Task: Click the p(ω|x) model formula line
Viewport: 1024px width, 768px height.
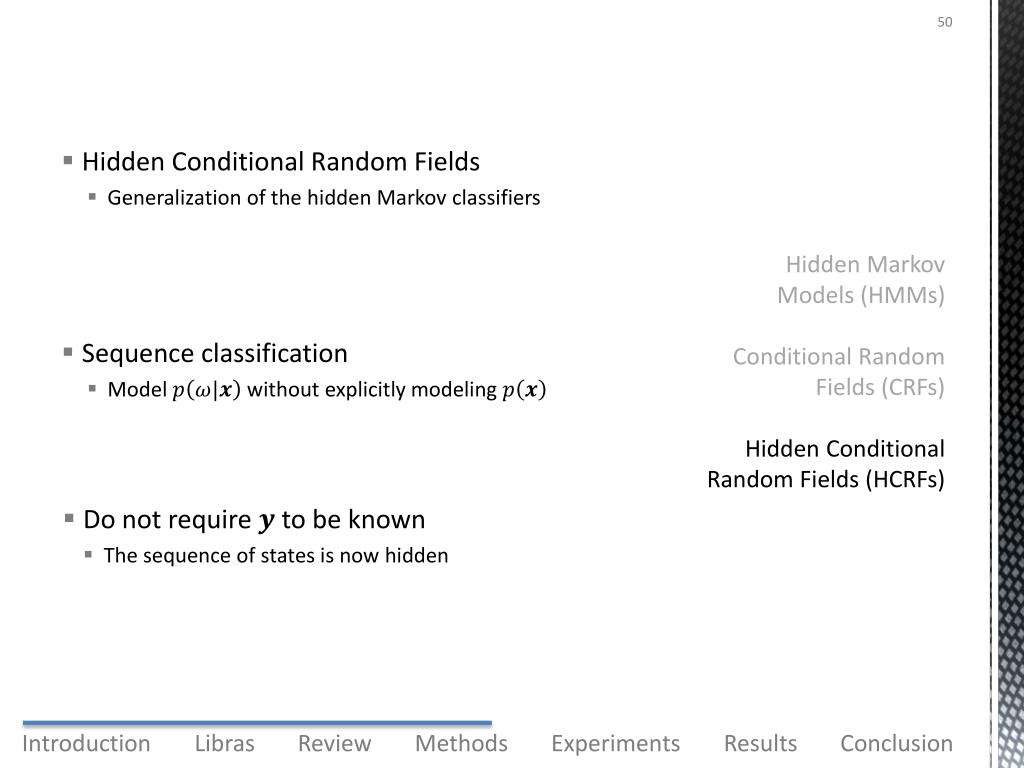Action: pos(327,390)
